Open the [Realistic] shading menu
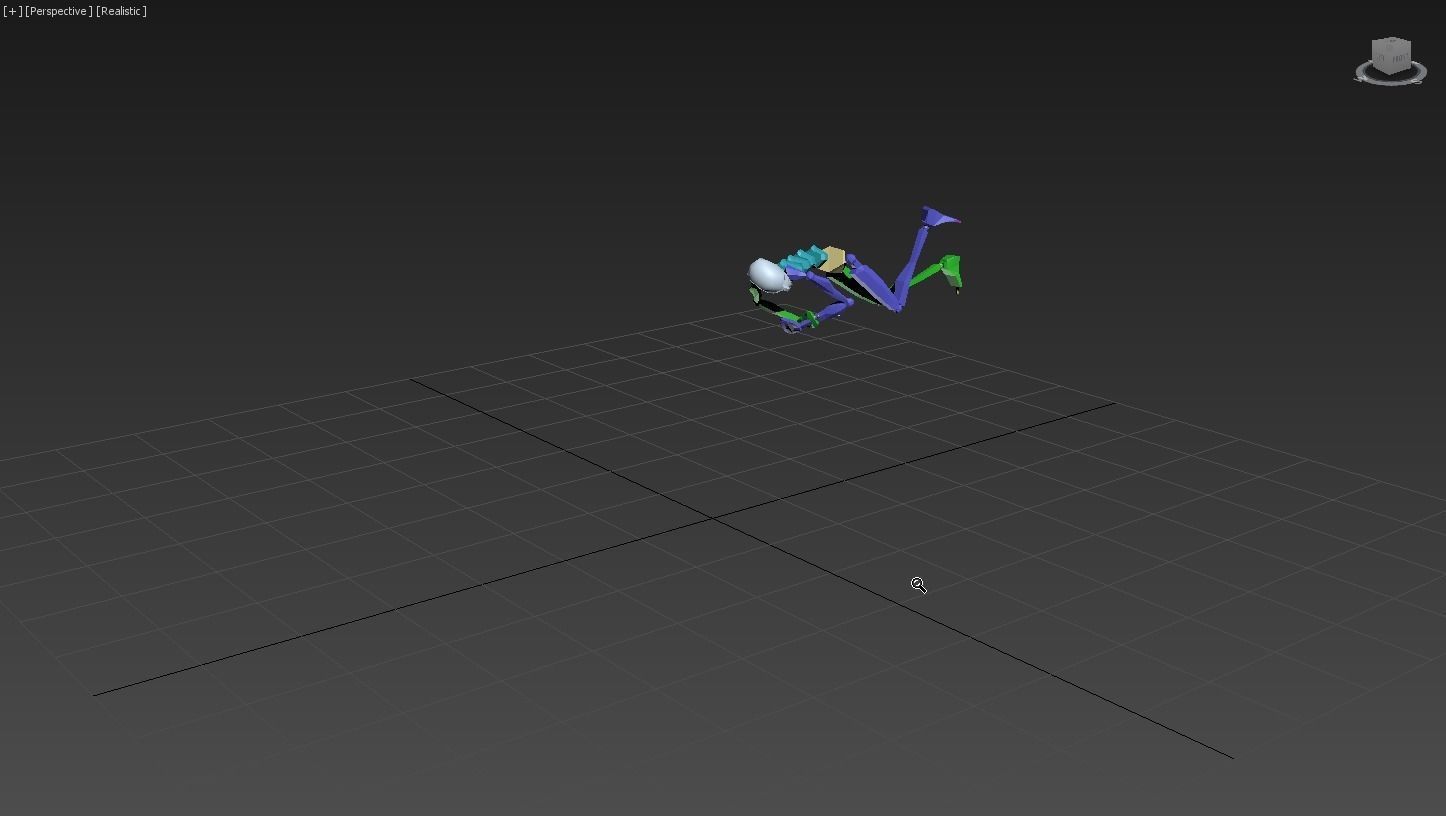1446x816 pixels. point(121,11)
